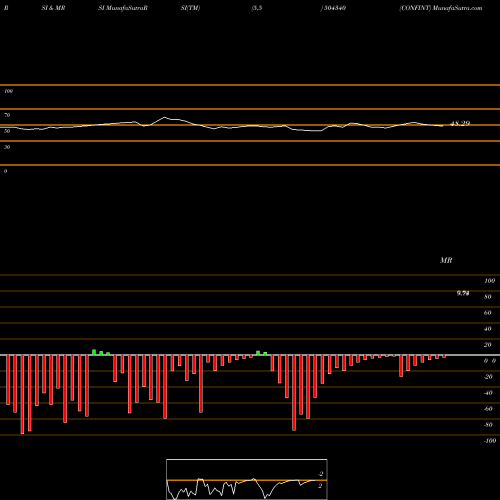Click the 80 label on MR axis
Viewport: 500px width, 500px height.
pos(488,297)
